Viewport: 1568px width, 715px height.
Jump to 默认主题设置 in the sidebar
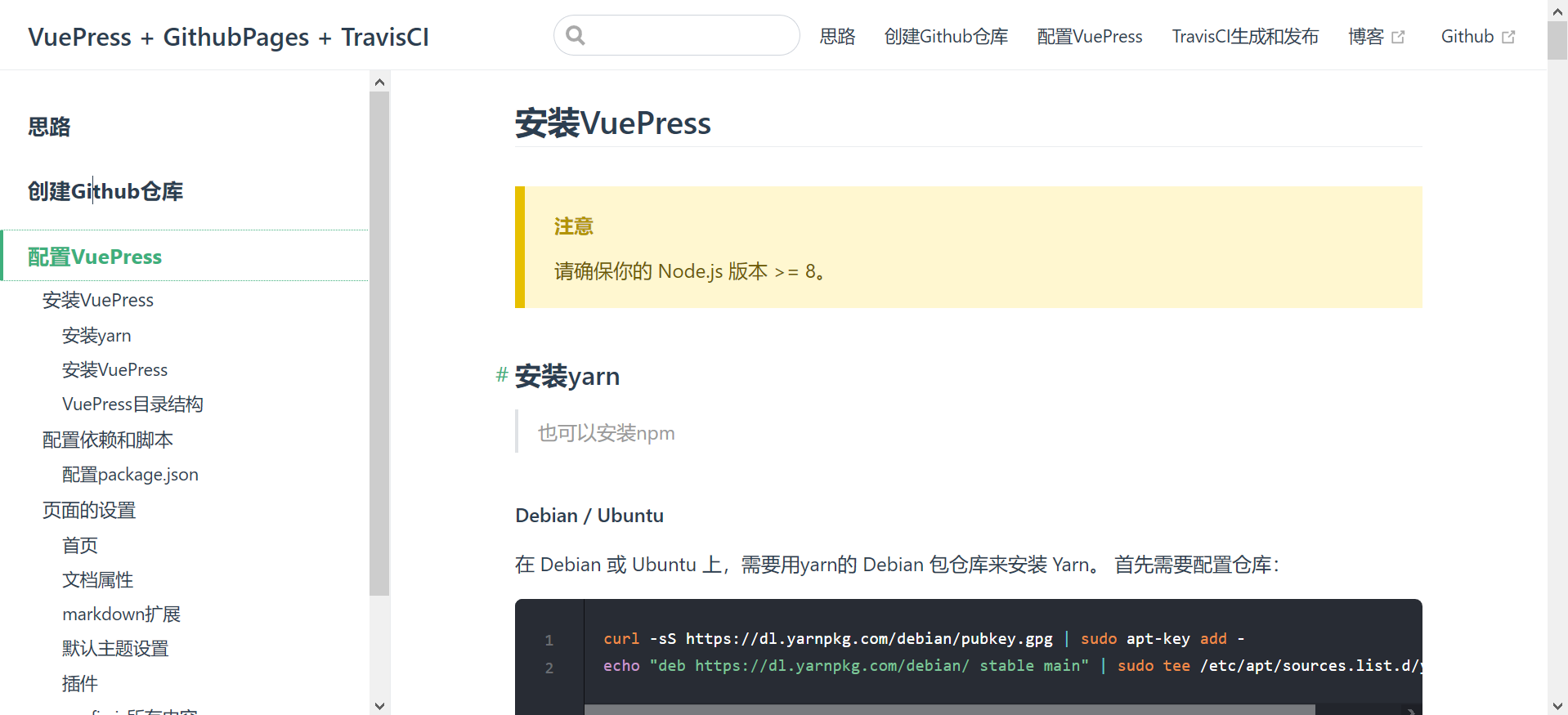coord(115,648)
